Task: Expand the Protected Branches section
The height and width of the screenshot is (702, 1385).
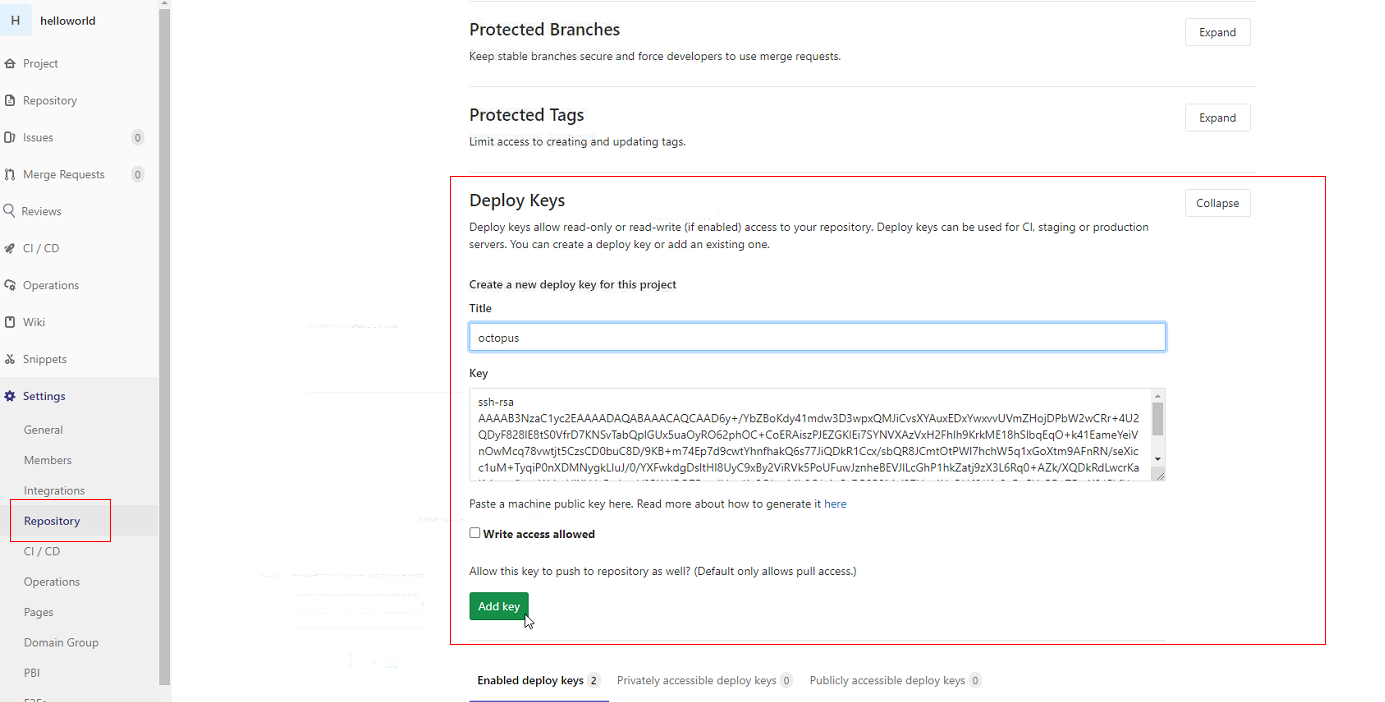Action: click(1217, 32)
